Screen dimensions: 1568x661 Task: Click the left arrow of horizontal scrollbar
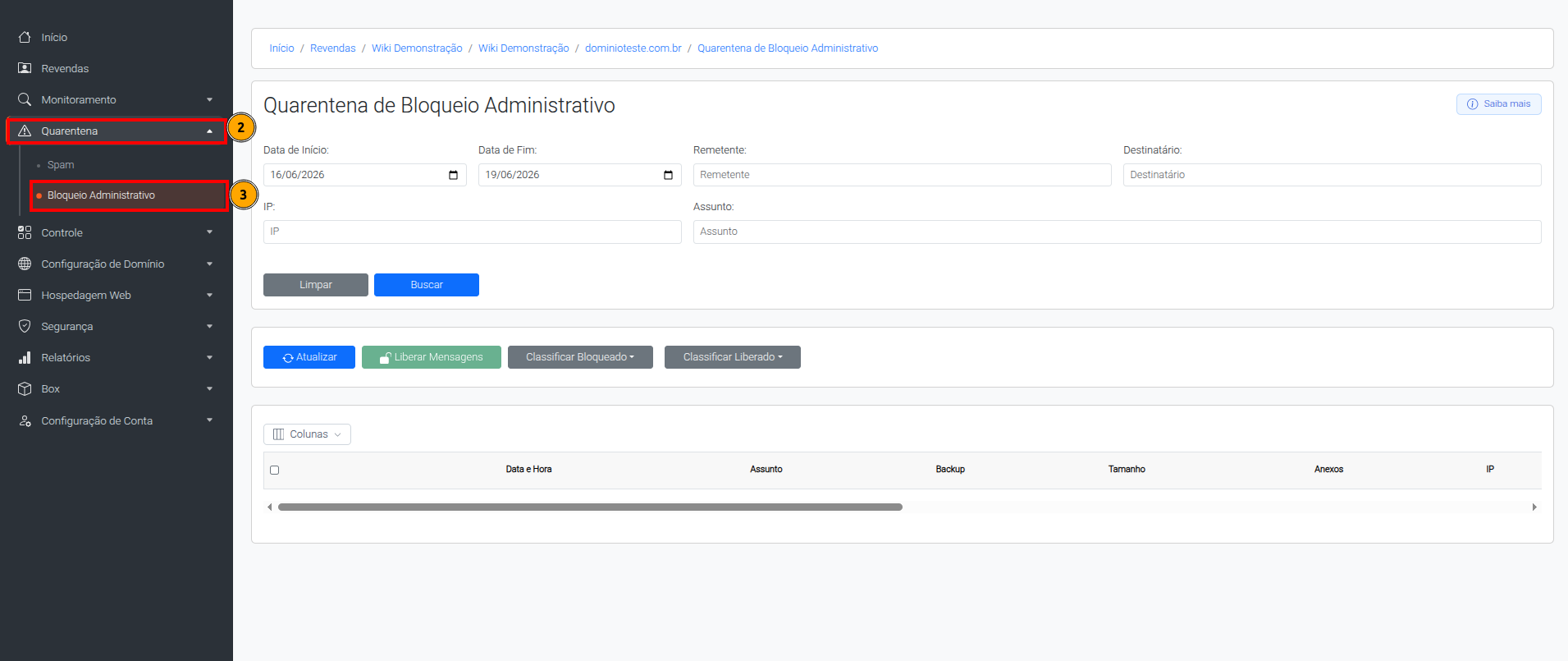point(269,507)
